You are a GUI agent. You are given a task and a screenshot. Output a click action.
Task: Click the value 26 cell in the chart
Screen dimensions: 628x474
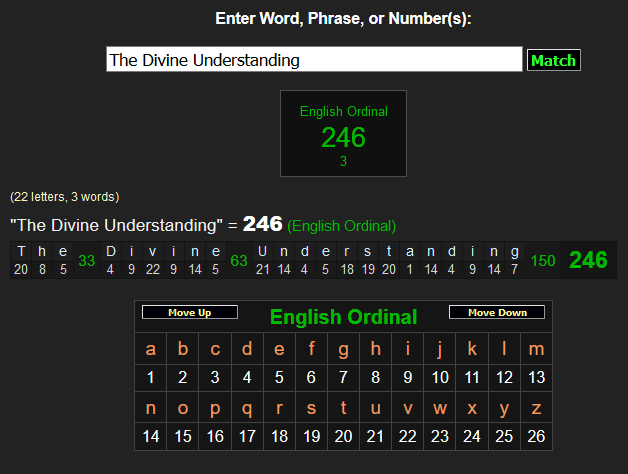[x=536, y=436]
